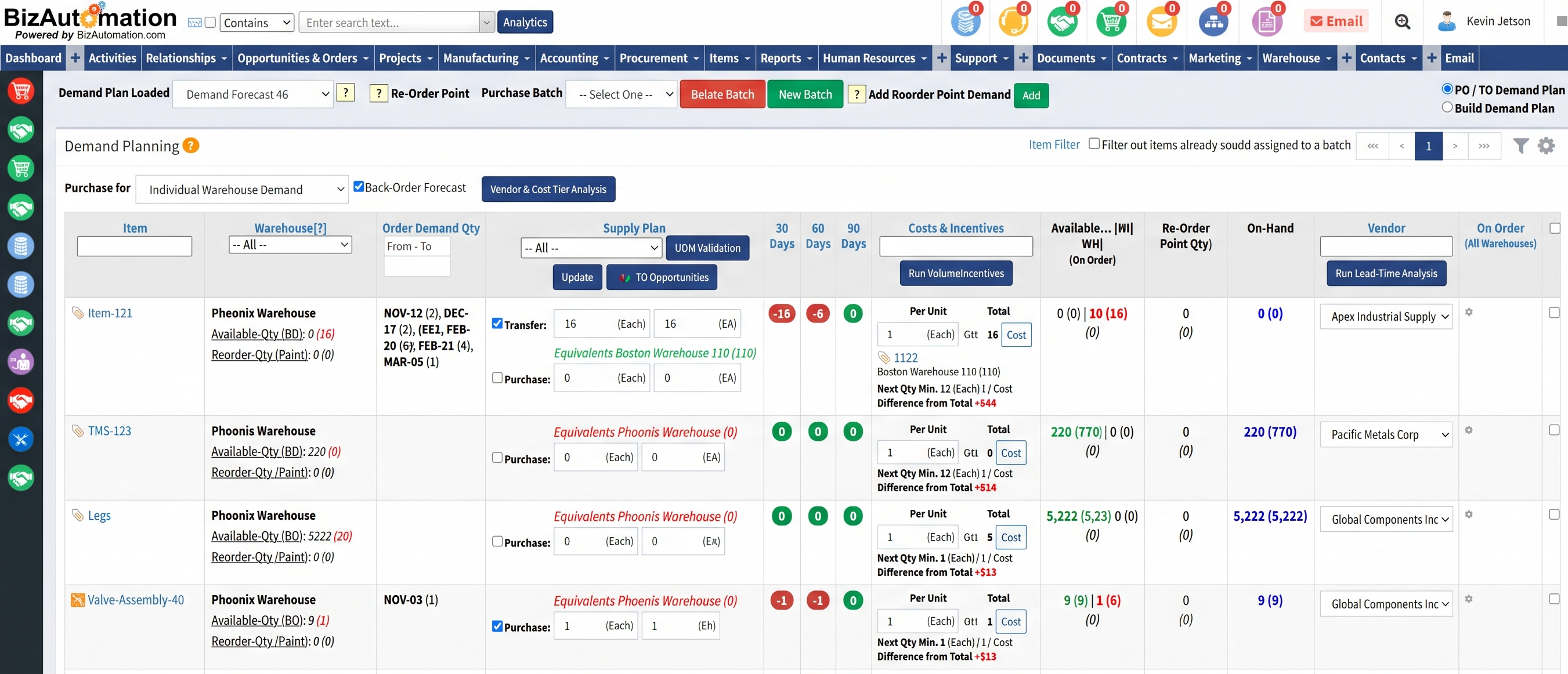Screen dimensions: 1568x674
Task: Click the Vendor column filter field
Action: (1386, 247)
